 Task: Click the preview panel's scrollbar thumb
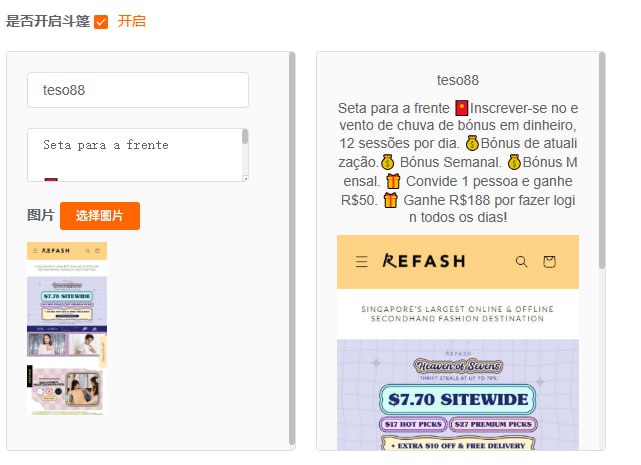[602, 161]
